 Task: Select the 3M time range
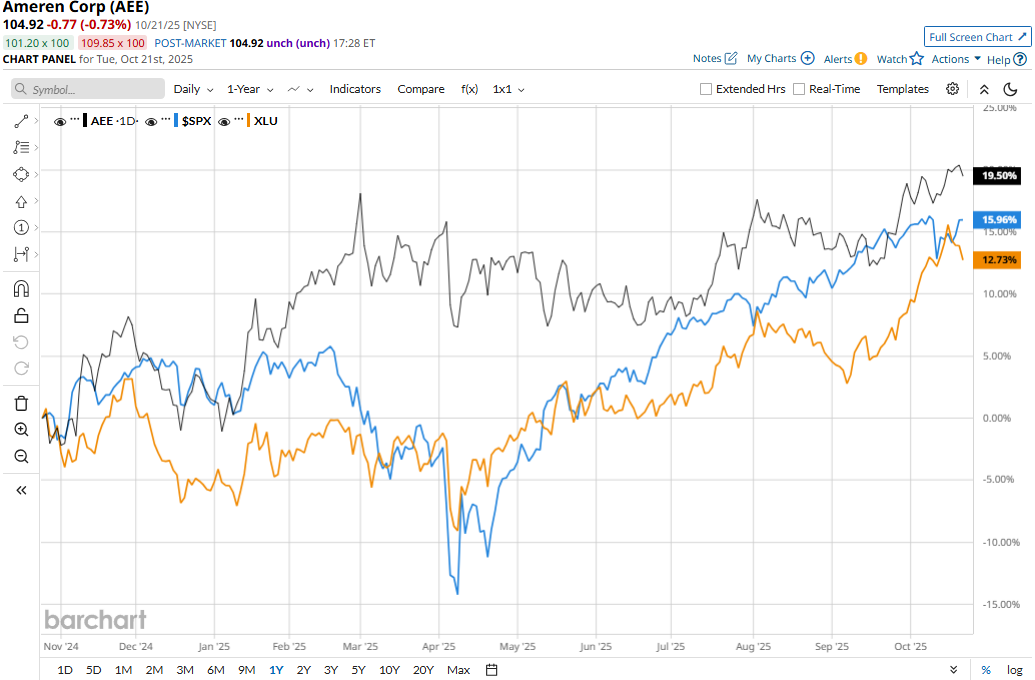(185, 670)
